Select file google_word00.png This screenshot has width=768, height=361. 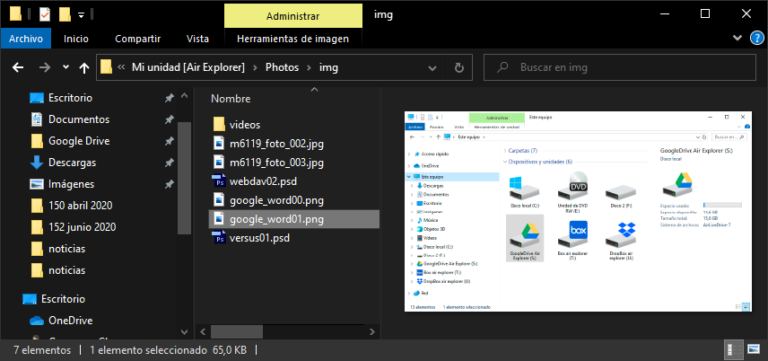point(277,200)
